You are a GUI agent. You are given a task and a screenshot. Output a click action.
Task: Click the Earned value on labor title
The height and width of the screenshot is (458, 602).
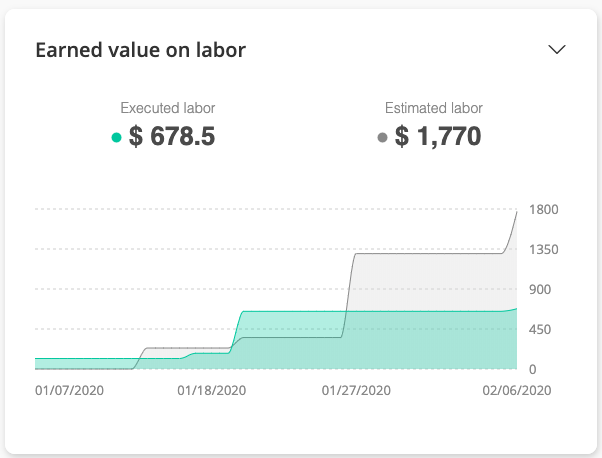pyautogui.click(x=141, y=50)
